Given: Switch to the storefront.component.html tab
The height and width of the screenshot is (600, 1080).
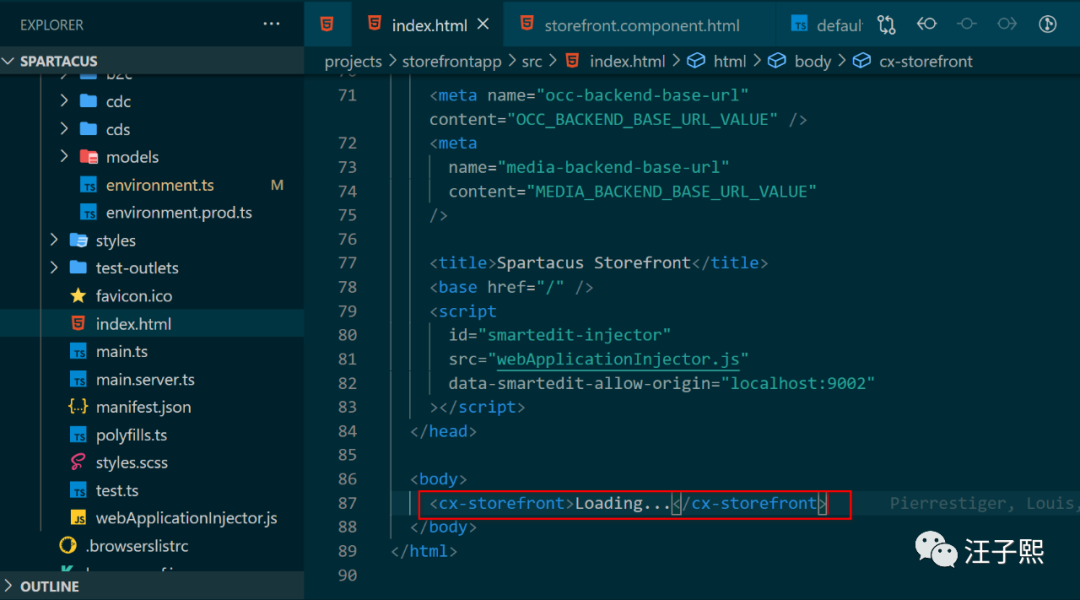Looking at the screenshot, I should point(641,25).
